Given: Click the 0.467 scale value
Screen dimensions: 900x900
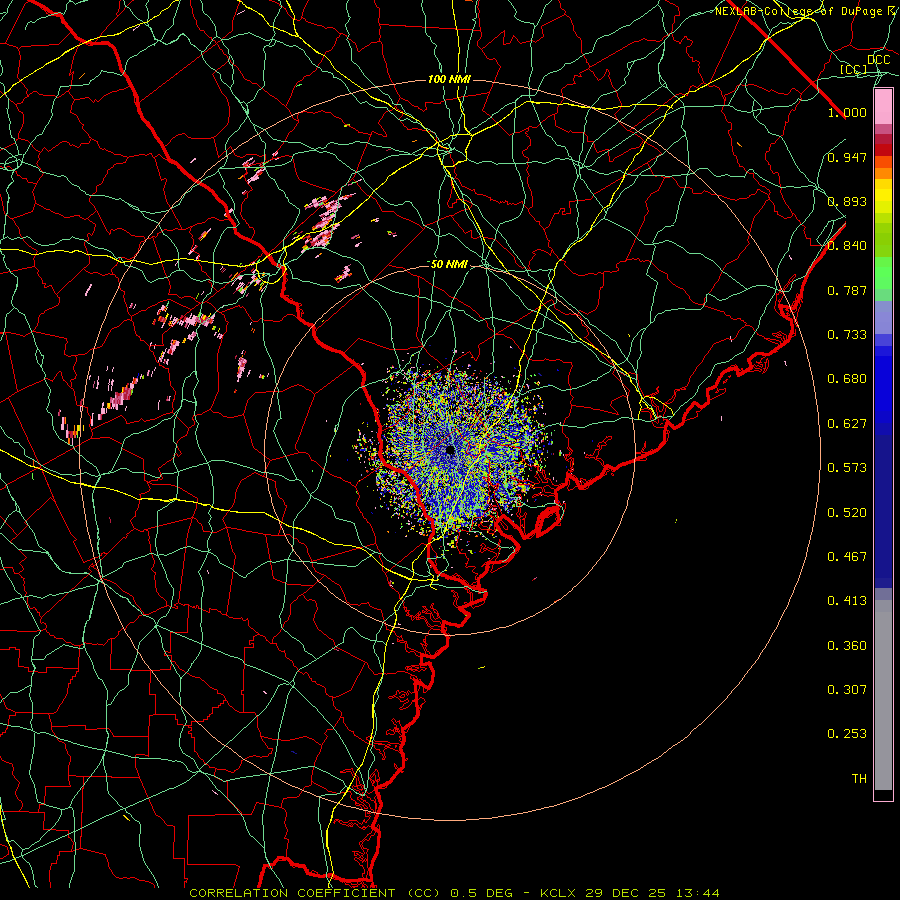Looking at the screenshot, I should (x=847, y=557).
